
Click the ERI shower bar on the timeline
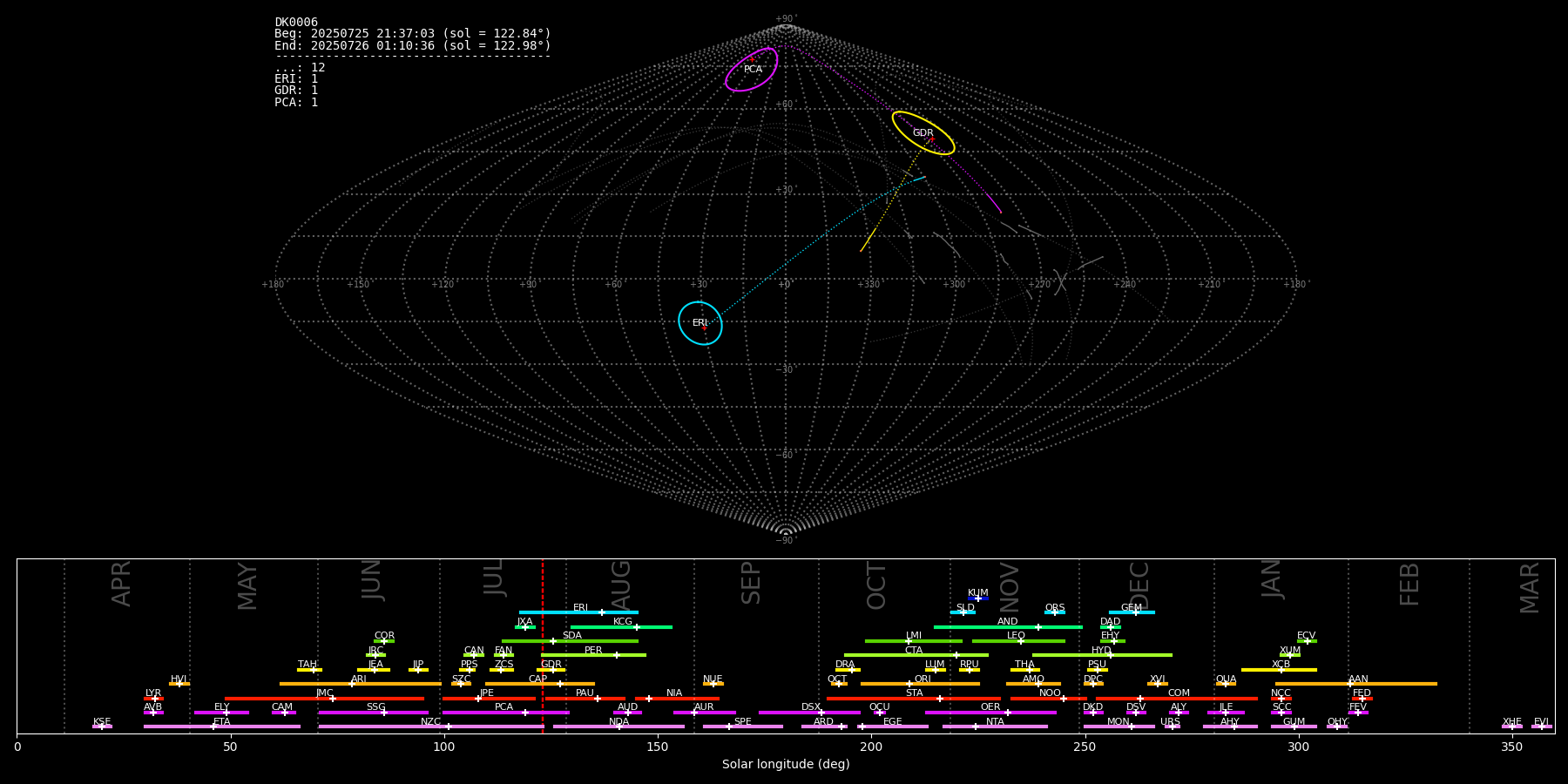coord(578,612)
